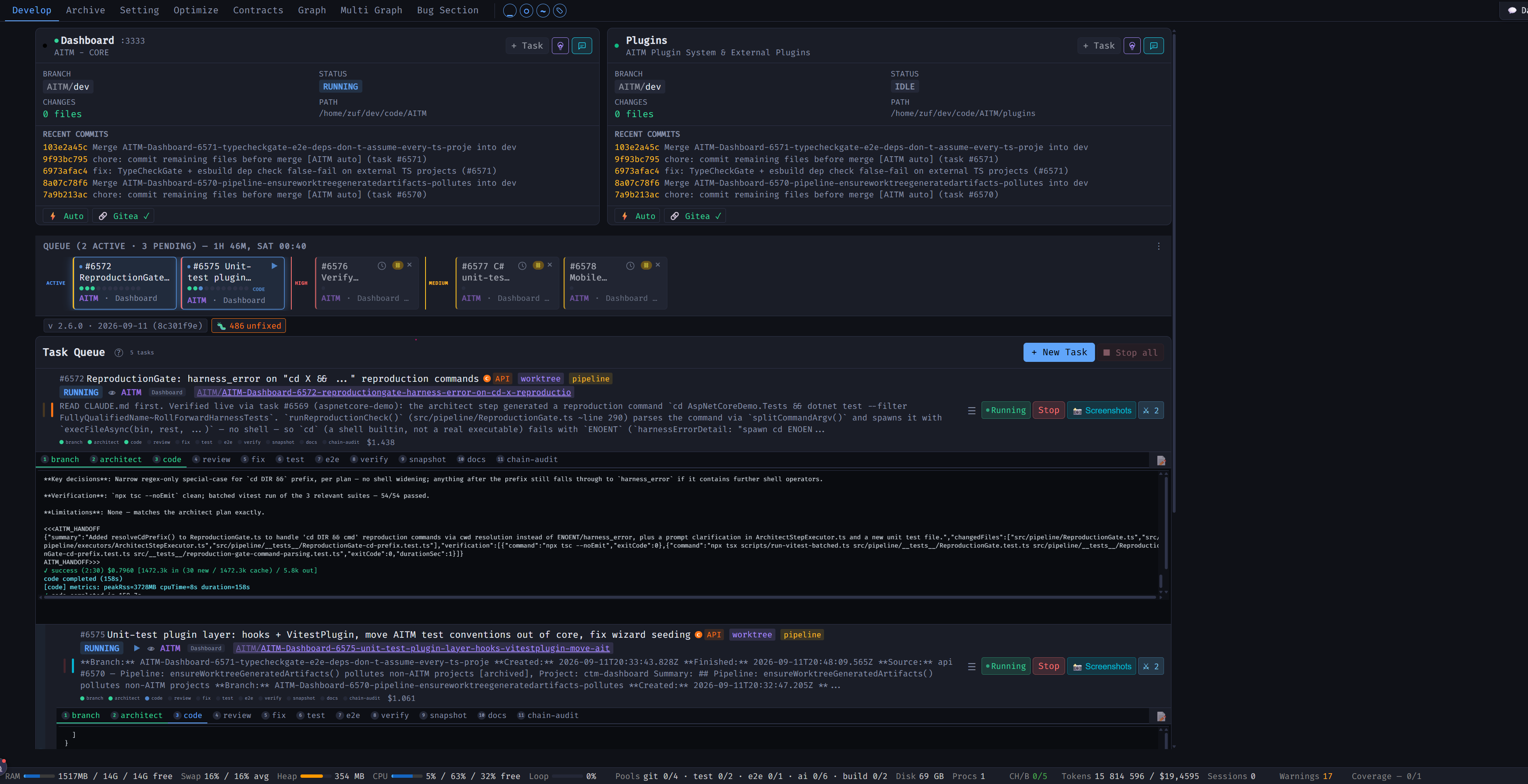
Task: Click the RAM usage bar in the status bar
Action: pyautogui.click(x=39, y=776)
